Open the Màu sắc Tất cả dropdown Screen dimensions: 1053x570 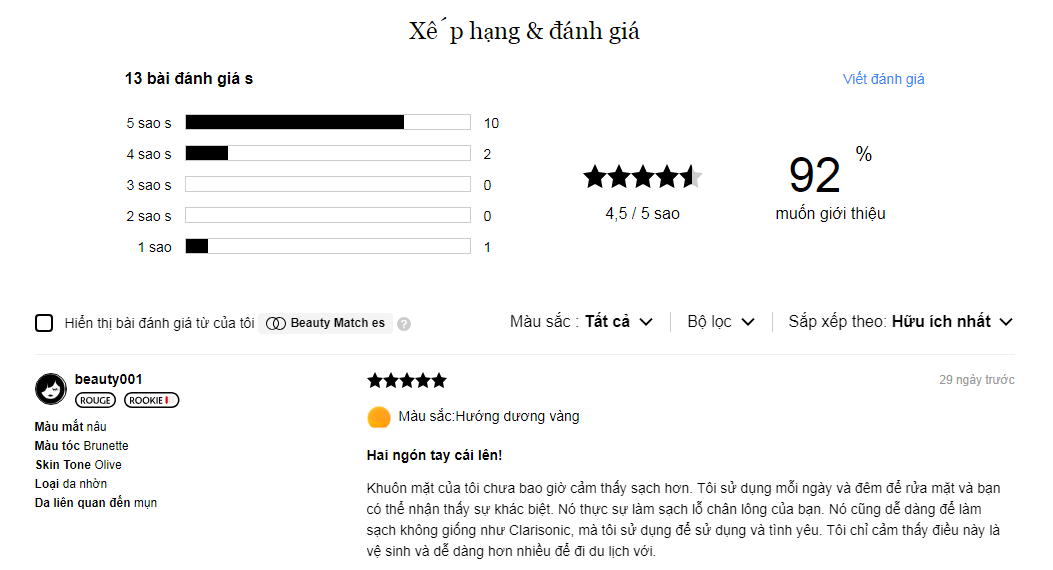[x=581, y=322]
